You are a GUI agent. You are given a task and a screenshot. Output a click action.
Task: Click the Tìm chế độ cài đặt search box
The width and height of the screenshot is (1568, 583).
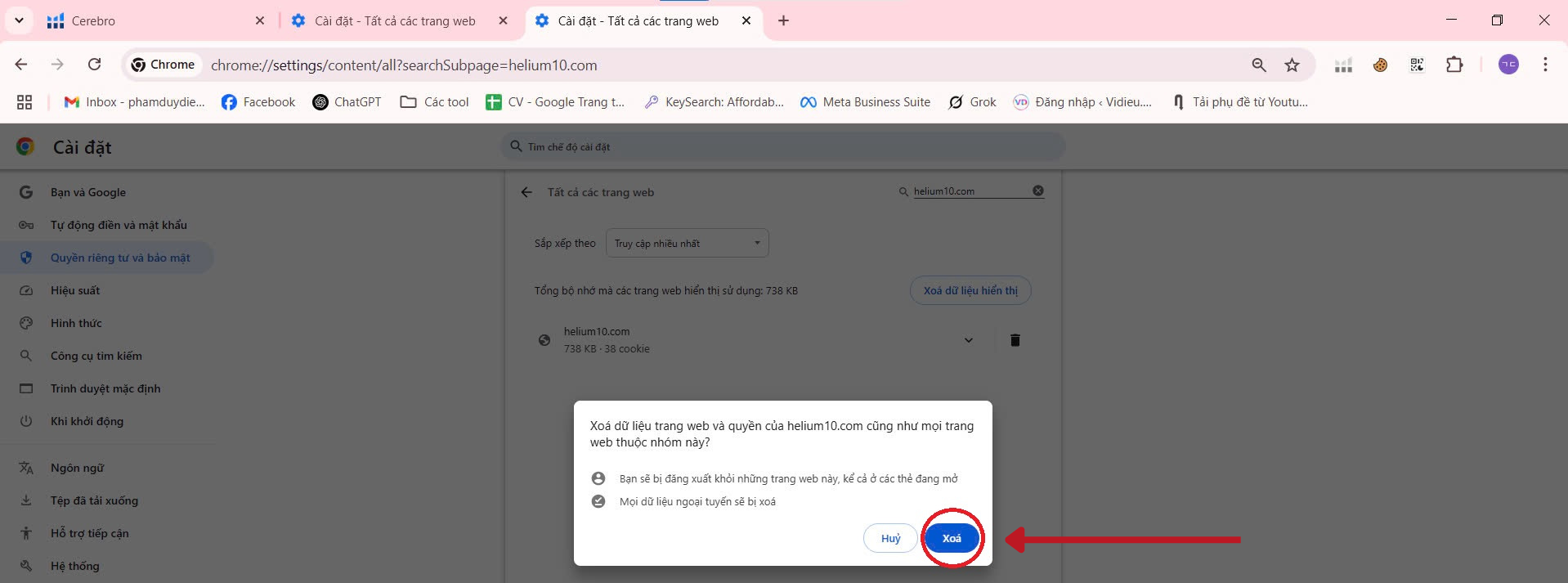coord(782,146)
